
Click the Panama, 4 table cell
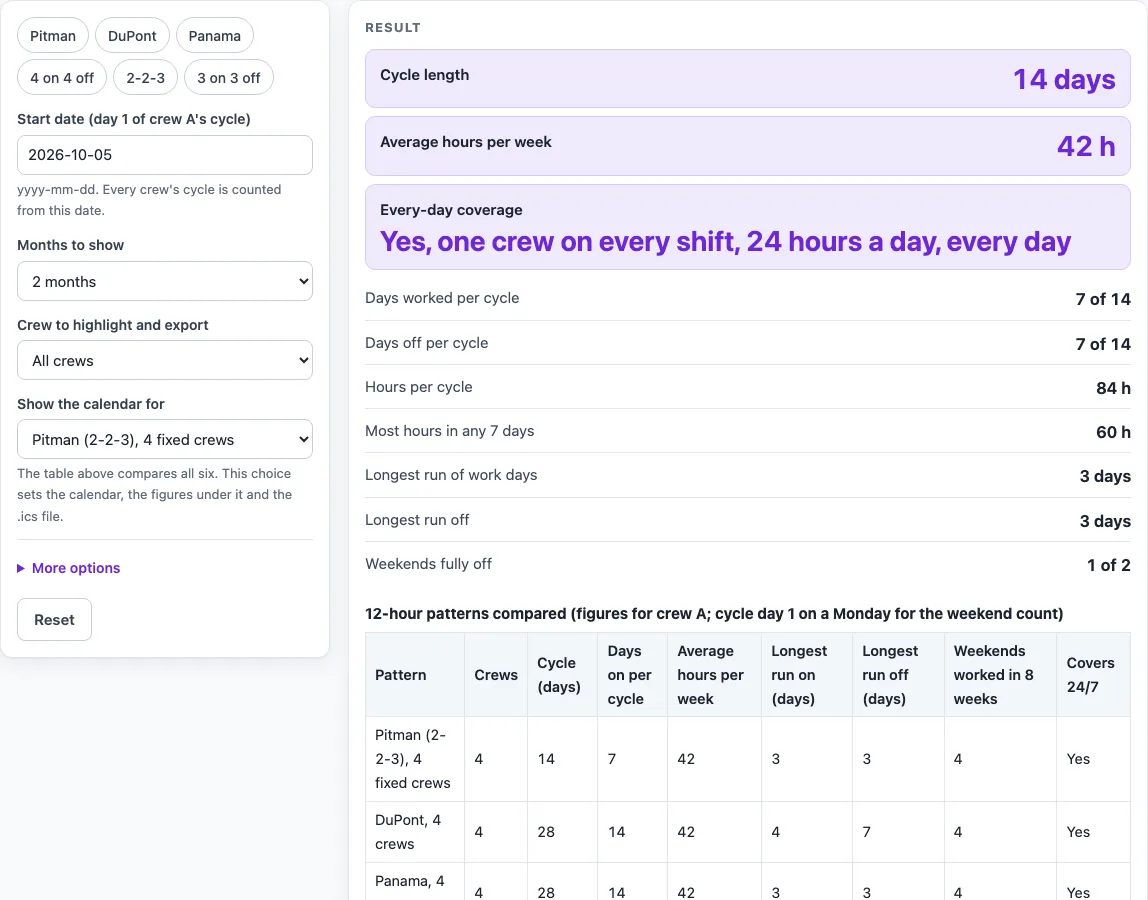tap(415, 882)
